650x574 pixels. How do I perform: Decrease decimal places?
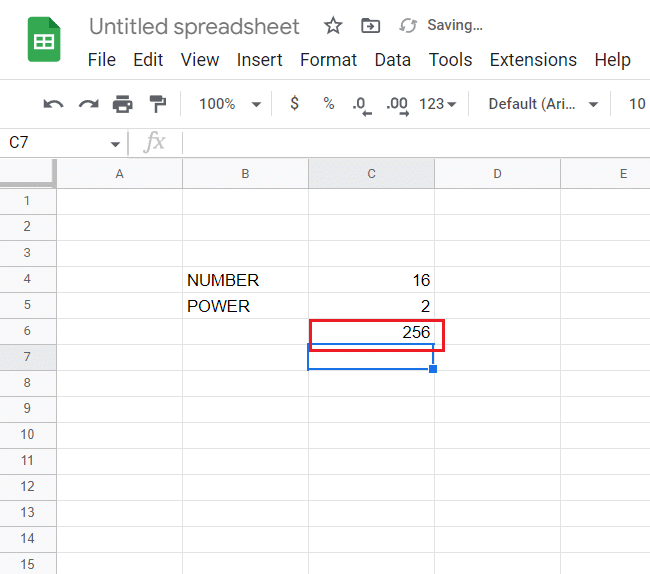tap(362, 105)
